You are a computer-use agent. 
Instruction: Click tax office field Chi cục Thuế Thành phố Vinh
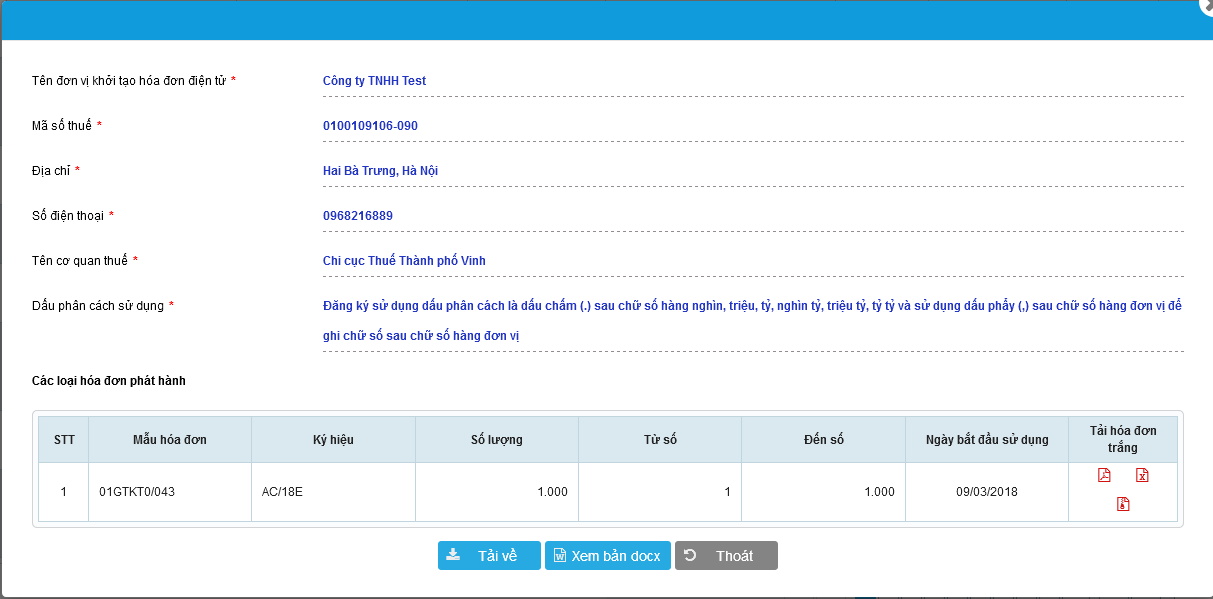click(404, 261)
